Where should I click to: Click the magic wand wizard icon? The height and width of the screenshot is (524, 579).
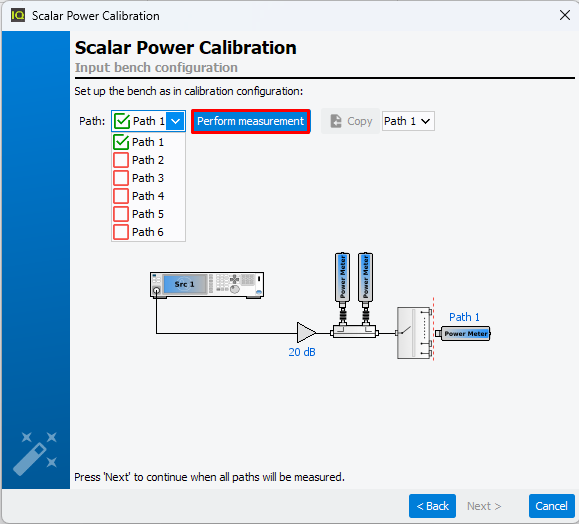[x=35, y=453]
